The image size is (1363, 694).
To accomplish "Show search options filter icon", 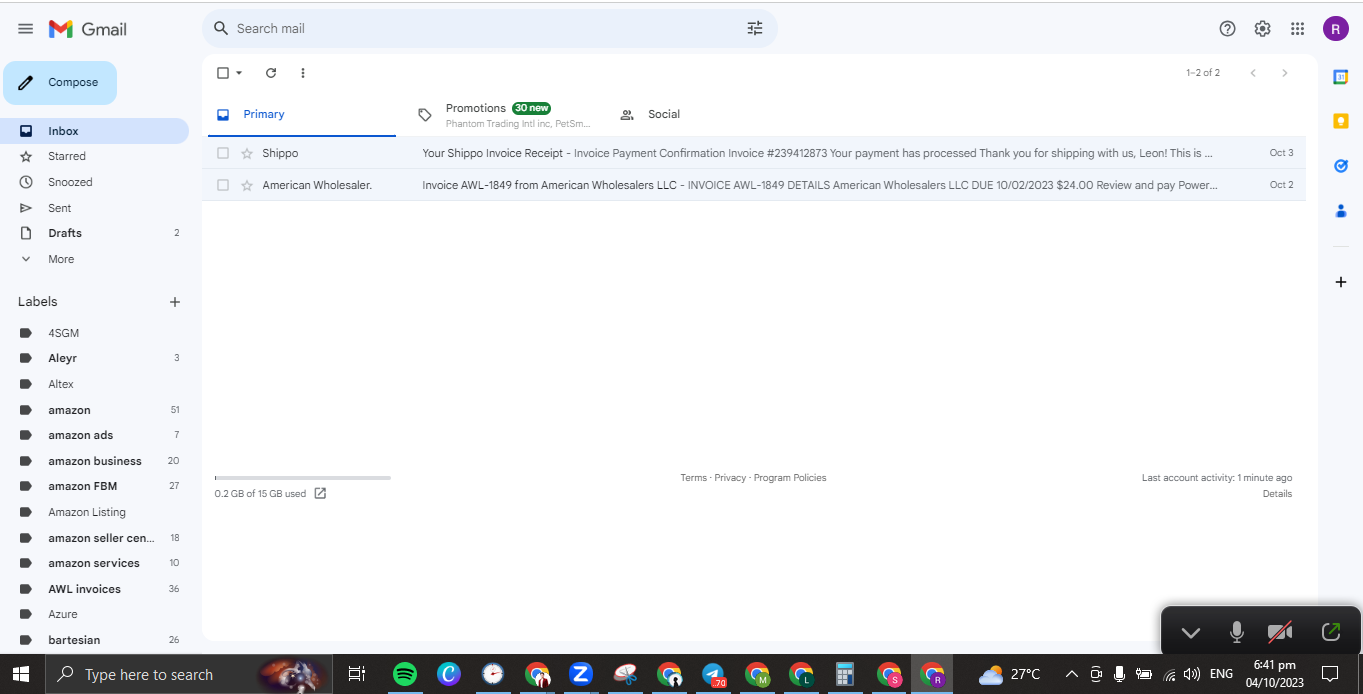I will (x=755, y=28).
